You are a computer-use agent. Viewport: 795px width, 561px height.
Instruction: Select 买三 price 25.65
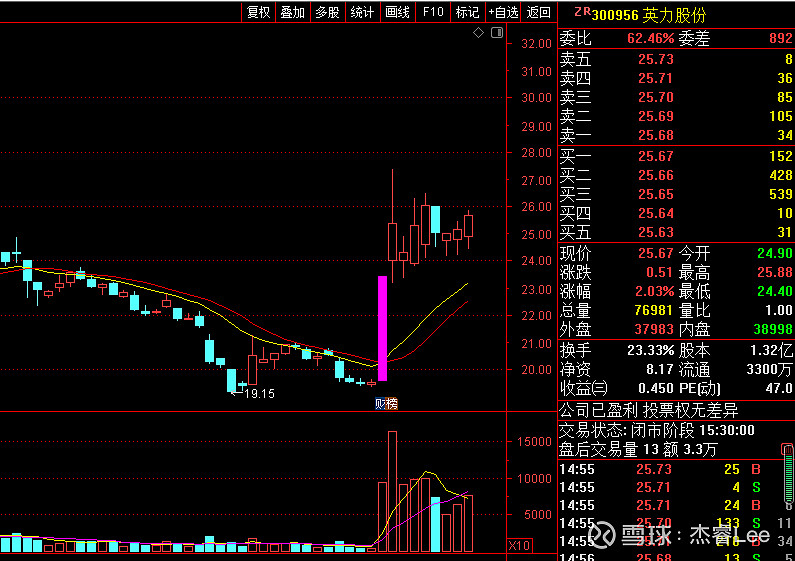[656, 194]
